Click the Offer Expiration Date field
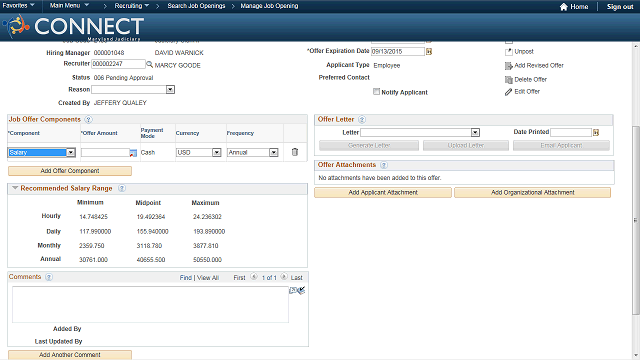Image resolution: width=640 pixels, height=360 pixels. click(398, 51)
